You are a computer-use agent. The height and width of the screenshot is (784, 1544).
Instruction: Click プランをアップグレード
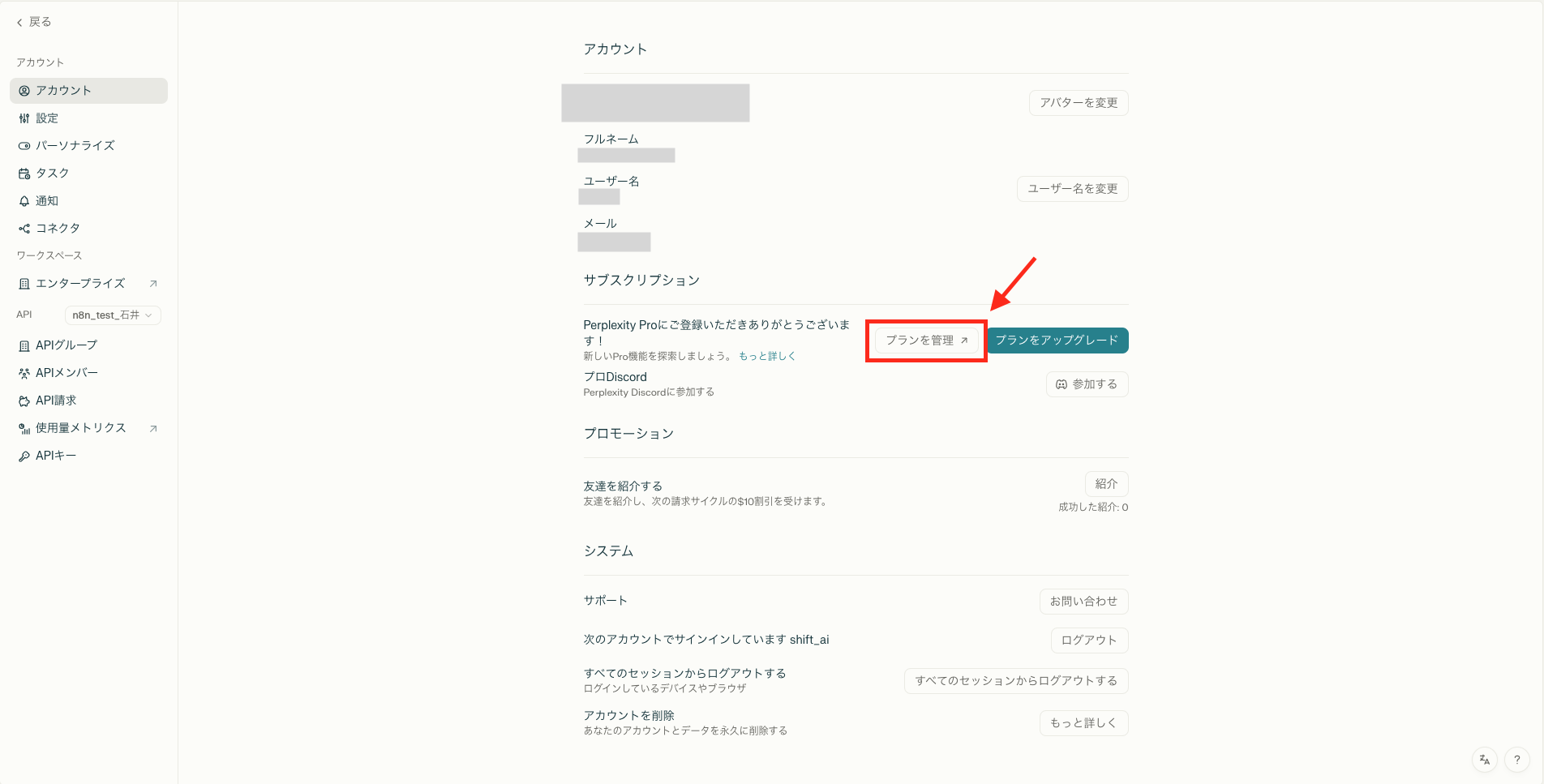click(1057, 341)
